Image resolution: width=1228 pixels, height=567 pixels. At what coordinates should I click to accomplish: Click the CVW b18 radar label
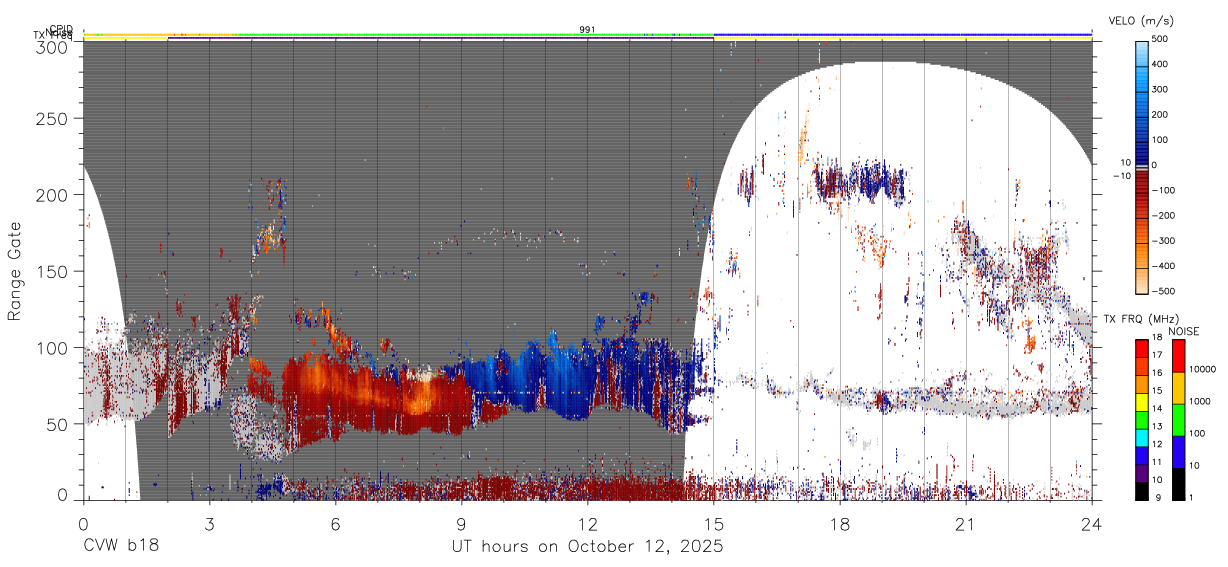[121, 547]
